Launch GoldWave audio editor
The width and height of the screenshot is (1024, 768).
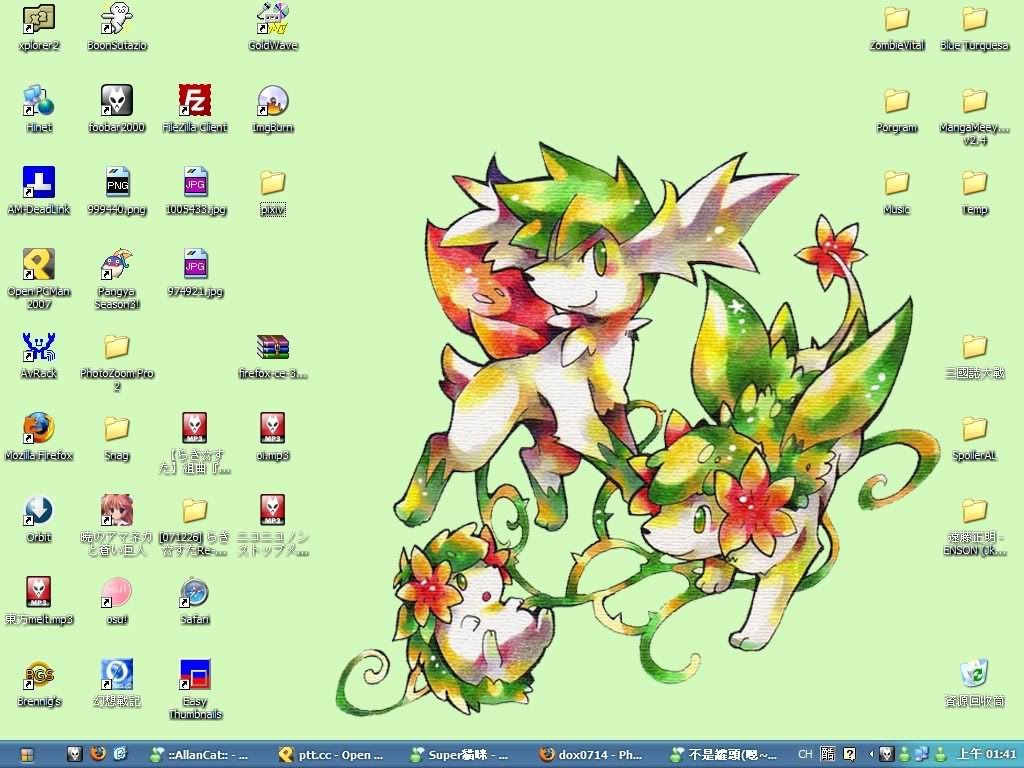click(x=272, y=18)
